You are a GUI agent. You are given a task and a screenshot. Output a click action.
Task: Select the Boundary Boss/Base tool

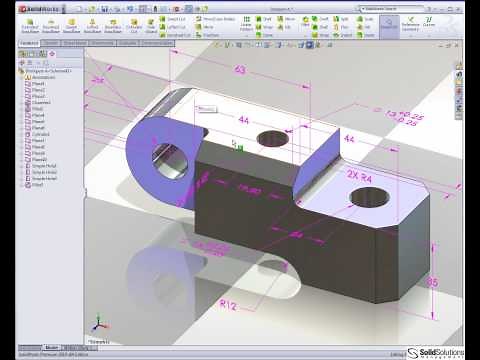[x=113, y=26]
